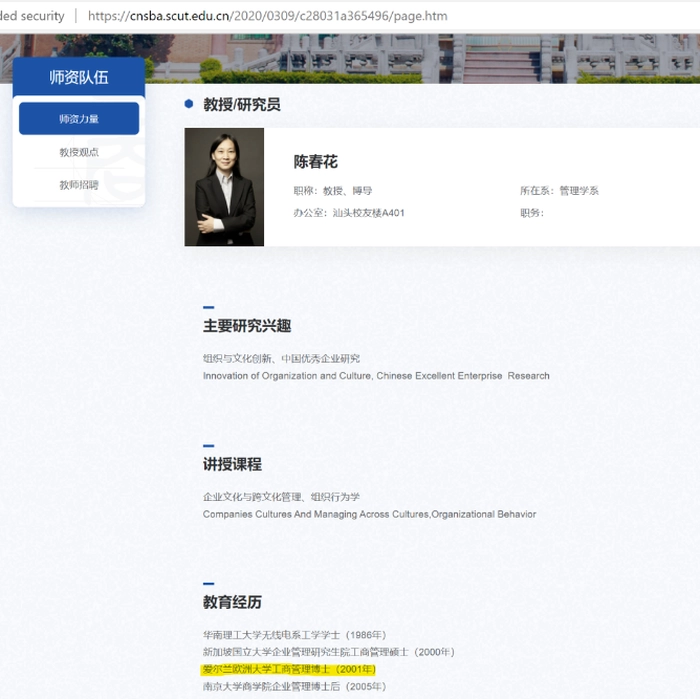Open the 教师招聘 sidebar item
Image resolution: width=700 pixels, height=699 pixels.
click(79, 185)
